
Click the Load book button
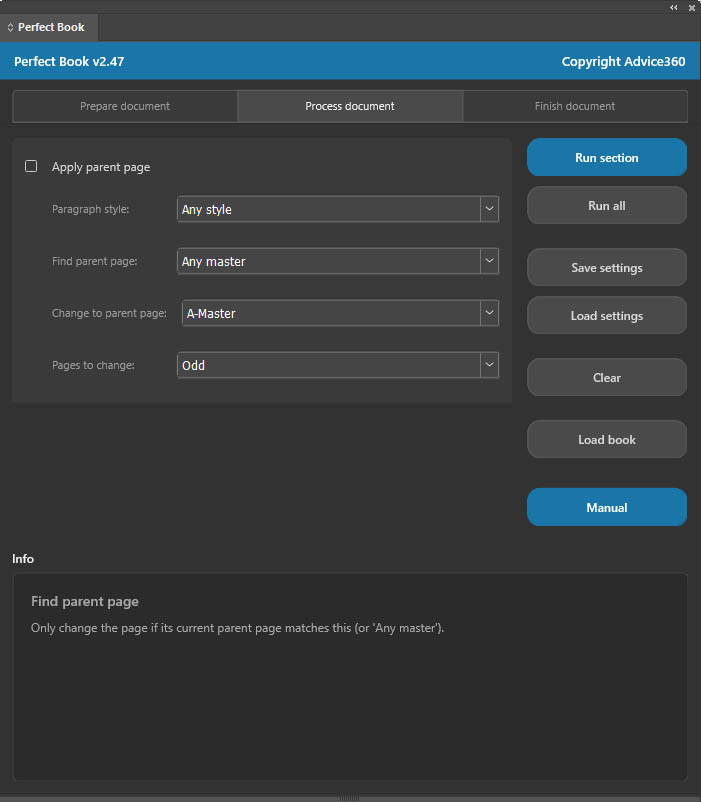[x=607, y=439]
